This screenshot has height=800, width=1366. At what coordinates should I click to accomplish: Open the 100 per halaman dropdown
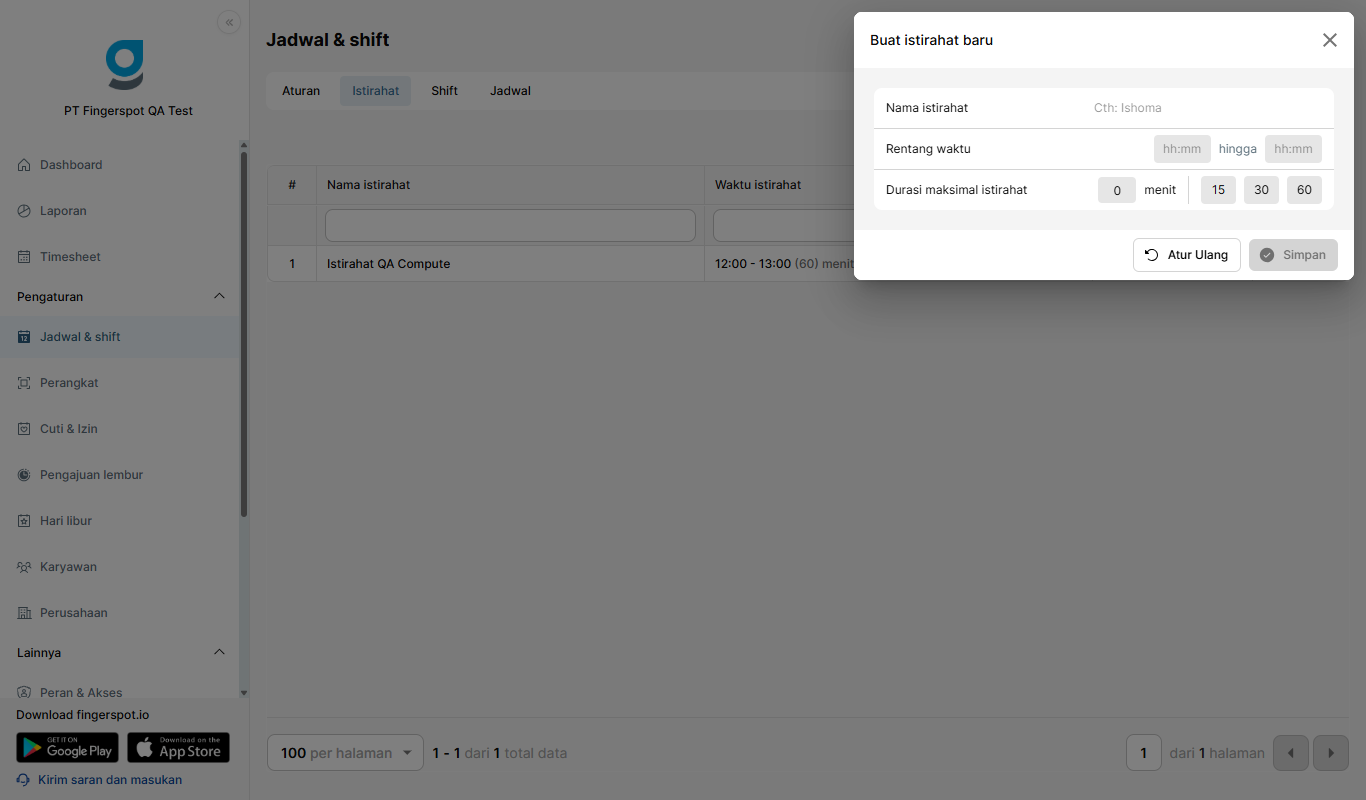[x=345, y=753]
